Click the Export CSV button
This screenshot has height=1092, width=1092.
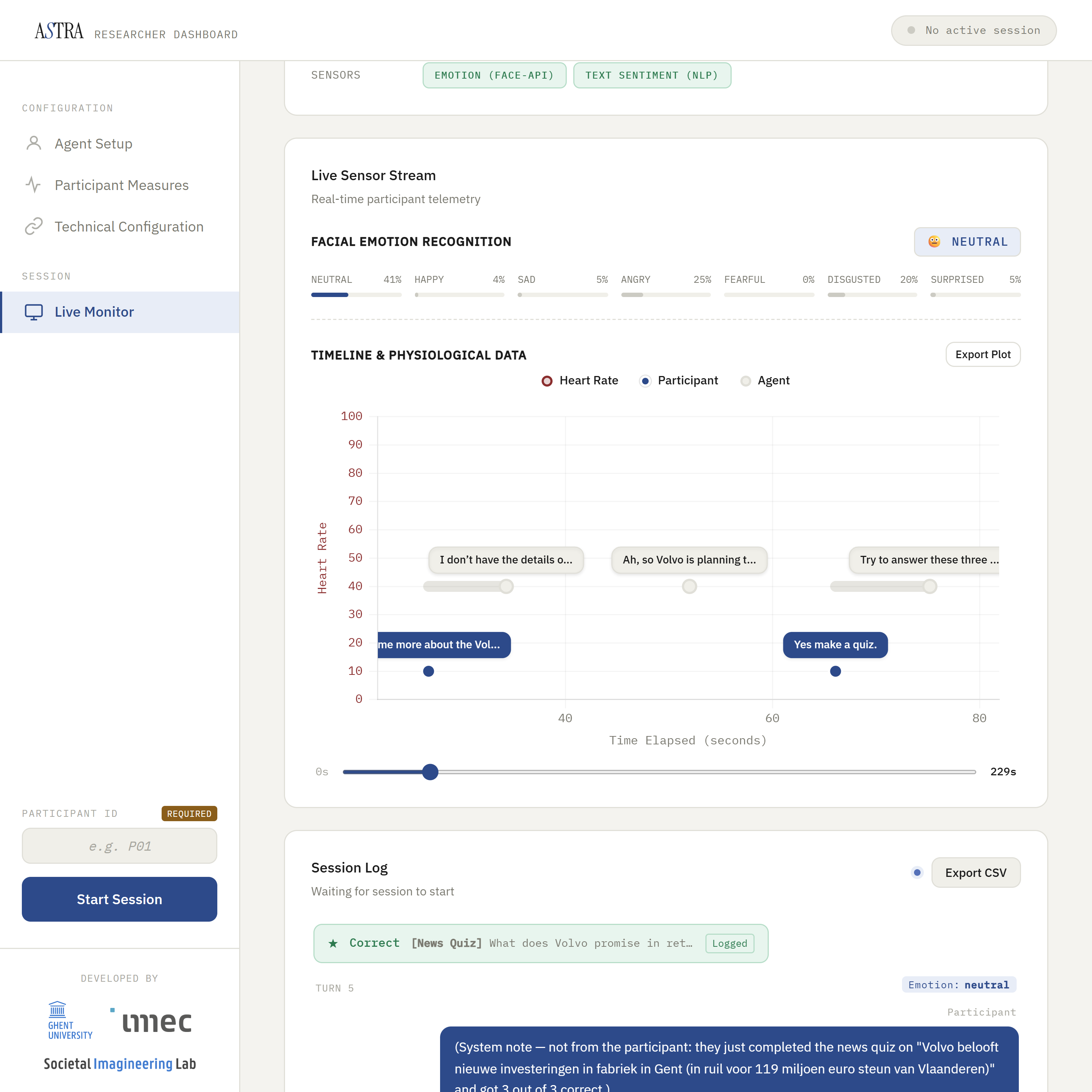(976, 873)
